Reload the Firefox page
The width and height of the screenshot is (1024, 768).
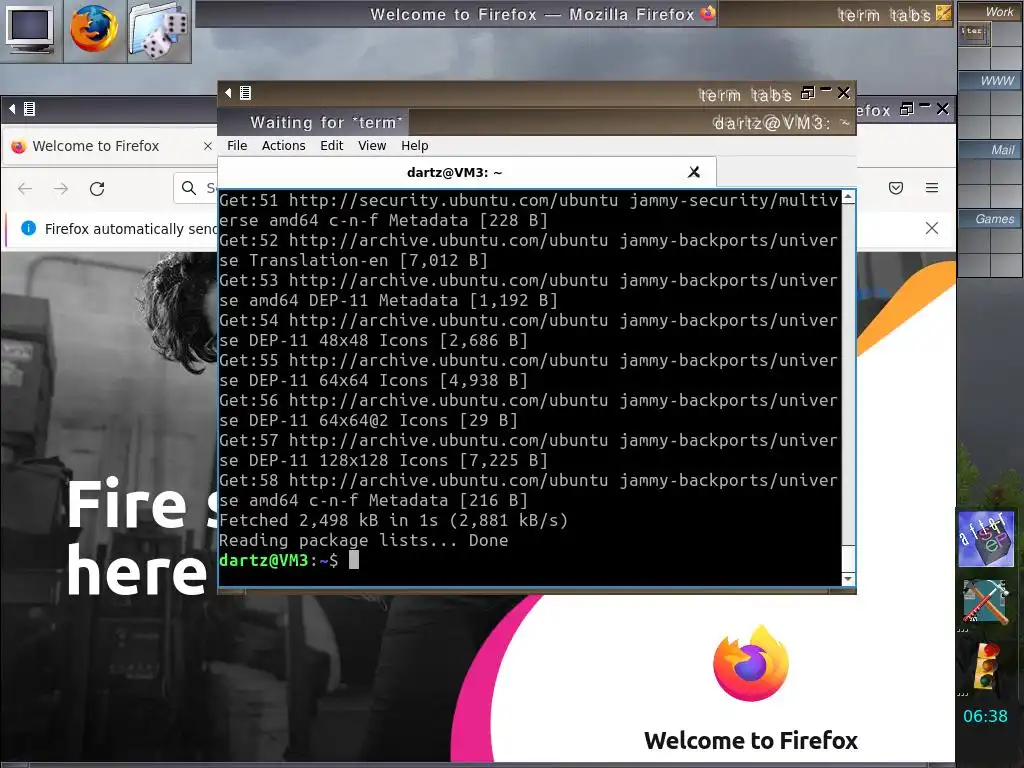tap(97, 189)
